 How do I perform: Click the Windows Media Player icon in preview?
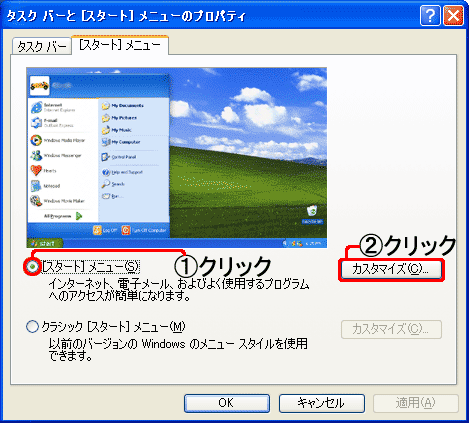[36, 140]
